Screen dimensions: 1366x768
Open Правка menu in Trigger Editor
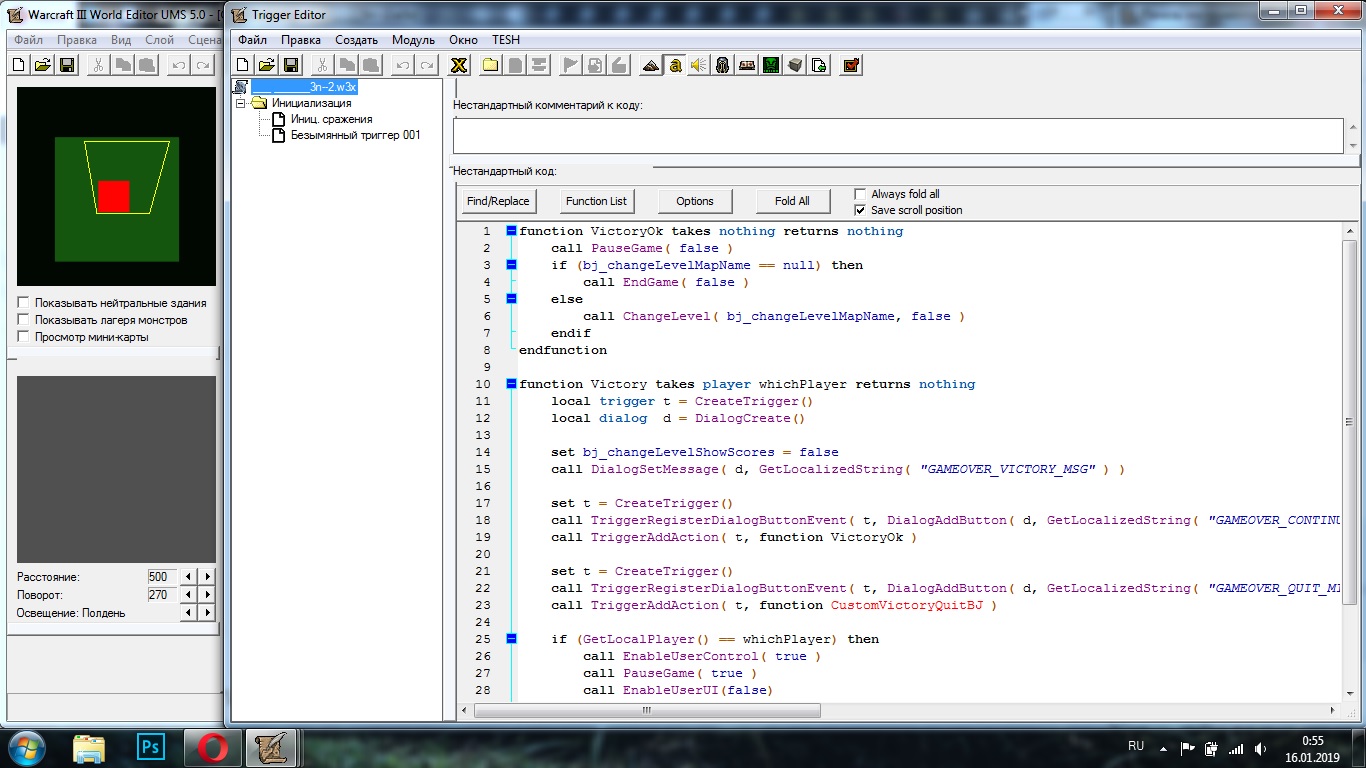(301, 40)
